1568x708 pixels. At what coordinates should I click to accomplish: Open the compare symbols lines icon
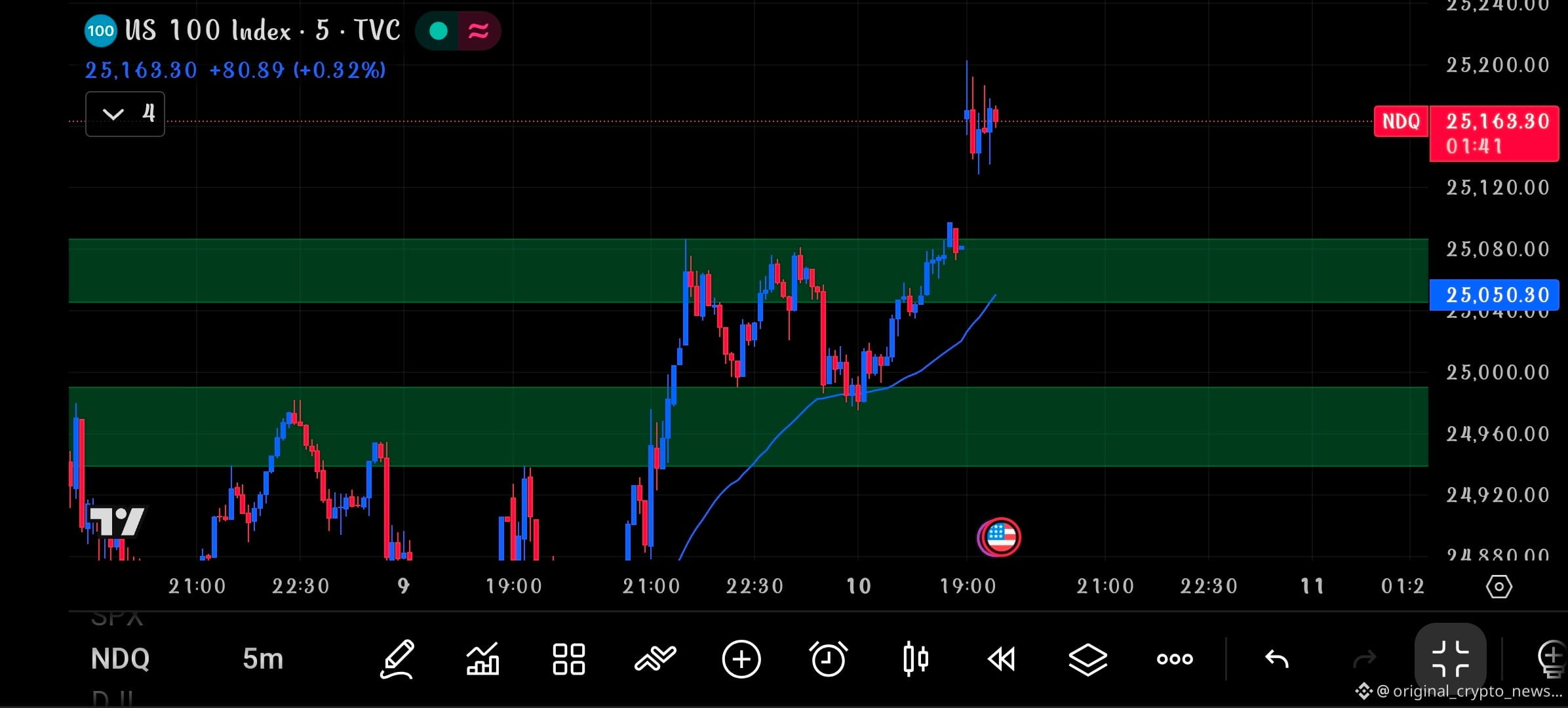(x=655, y=659)
